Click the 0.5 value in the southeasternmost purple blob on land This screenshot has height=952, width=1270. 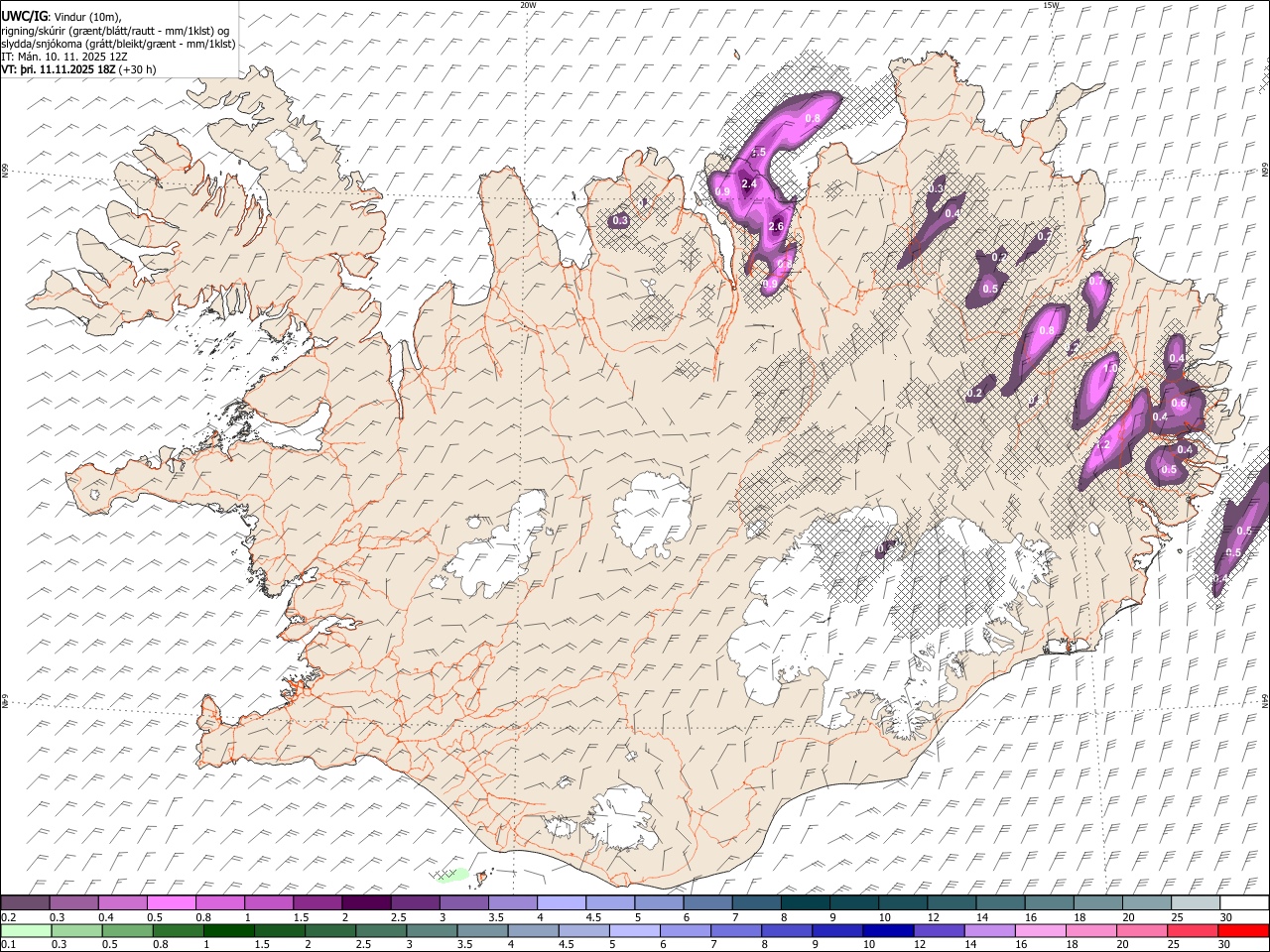[x=1169, y=470]
